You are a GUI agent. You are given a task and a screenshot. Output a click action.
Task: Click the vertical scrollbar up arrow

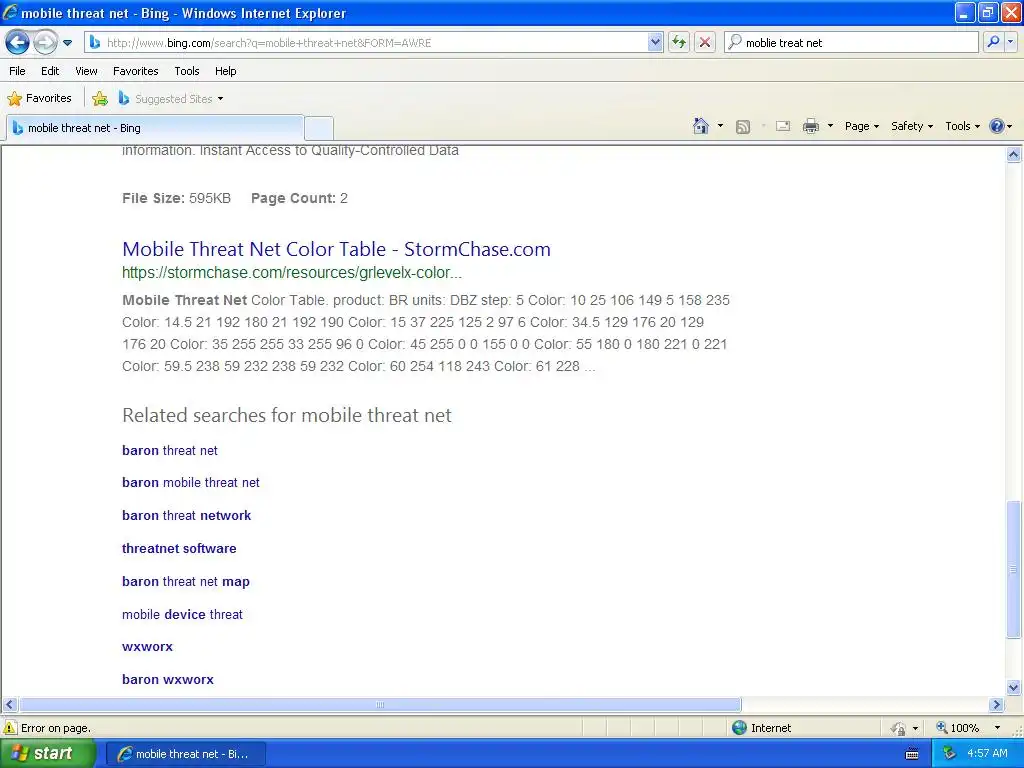[1014, 155]
